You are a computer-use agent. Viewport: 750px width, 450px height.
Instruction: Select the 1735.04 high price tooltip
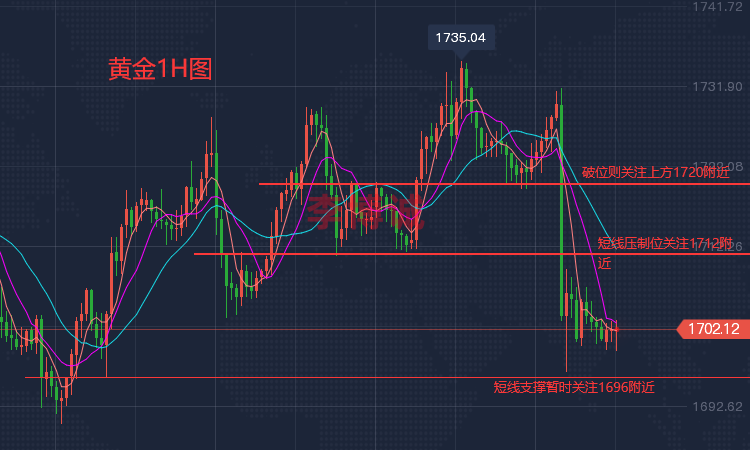coord(460,38)
